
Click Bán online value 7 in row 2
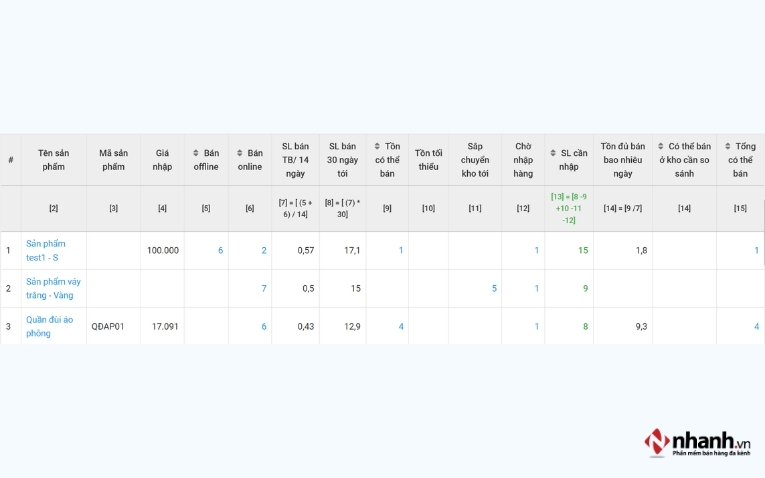264,289
